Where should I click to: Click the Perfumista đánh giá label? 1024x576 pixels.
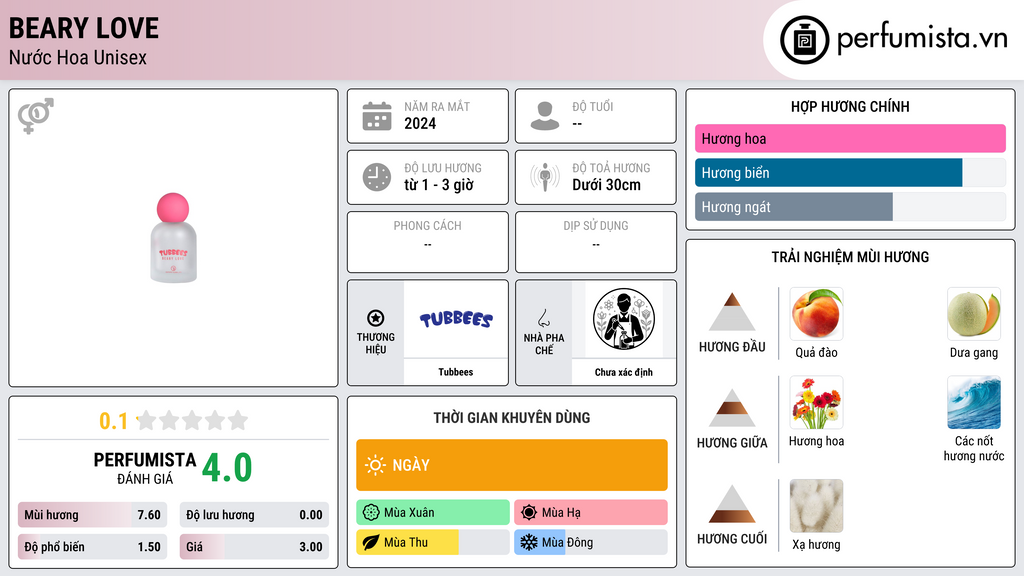[x=145, y=468]
